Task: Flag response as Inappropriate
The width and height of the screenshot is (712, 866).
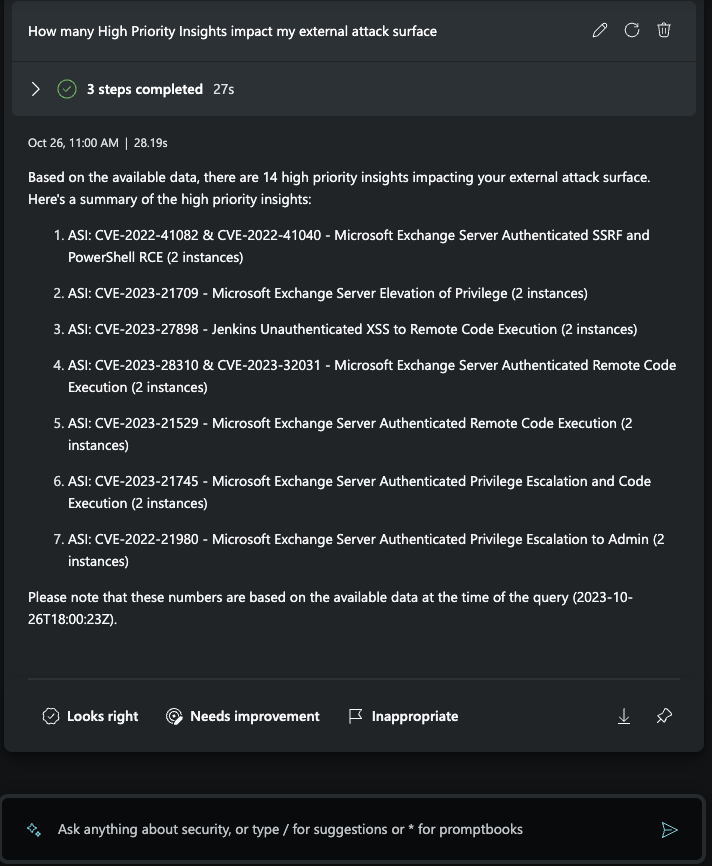Action: coord(403,716)
